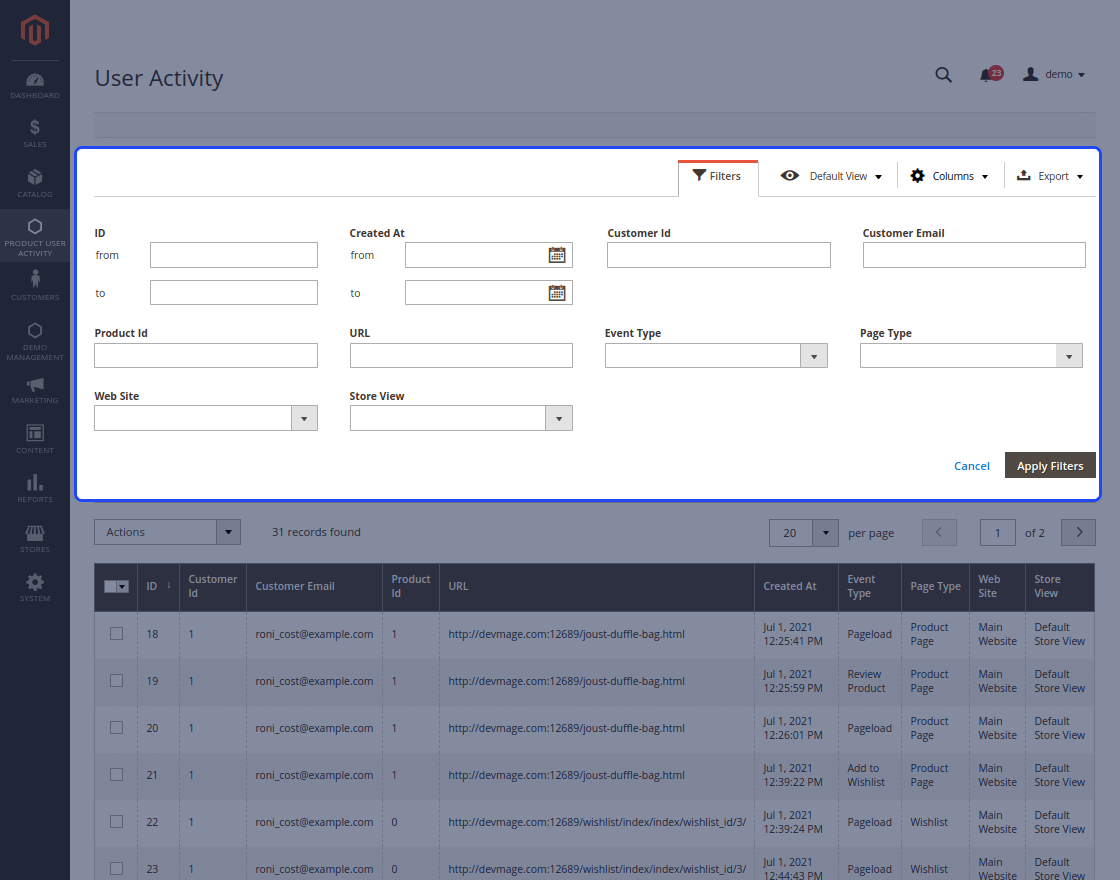Focus the ID from input field
This screenshot has height=880, width=1120.
pyautogui.click(x=234, y=255)
